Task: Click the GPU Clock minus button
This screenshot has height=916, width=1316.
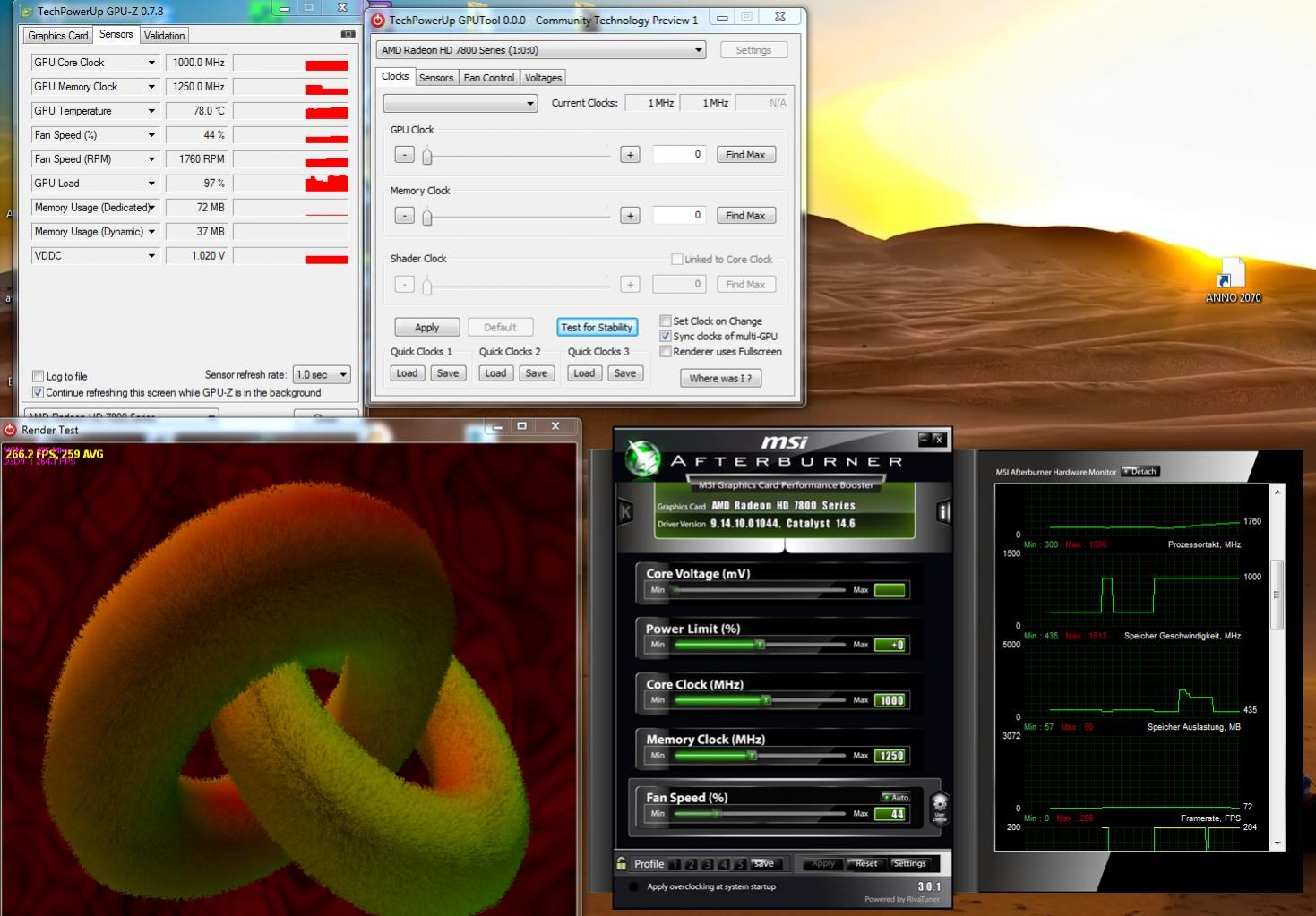Action: pyautogui.click(x=405, y=155)
